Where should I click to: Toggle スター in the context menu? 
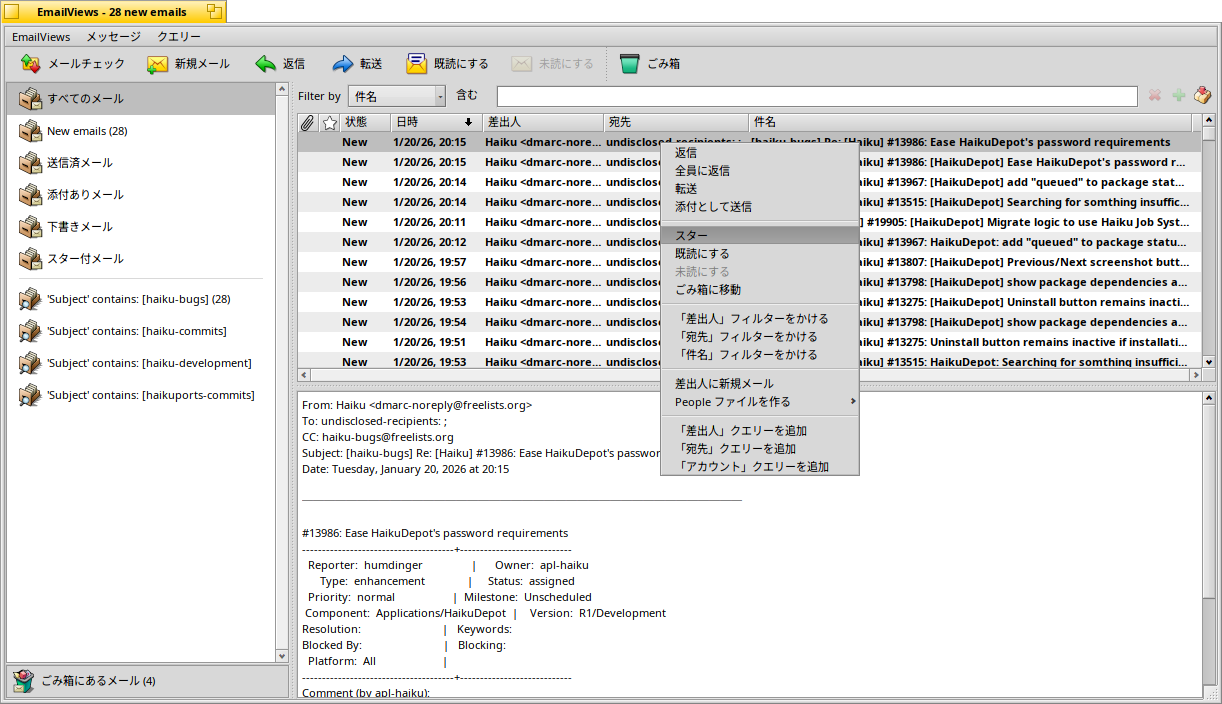[692, 235]
